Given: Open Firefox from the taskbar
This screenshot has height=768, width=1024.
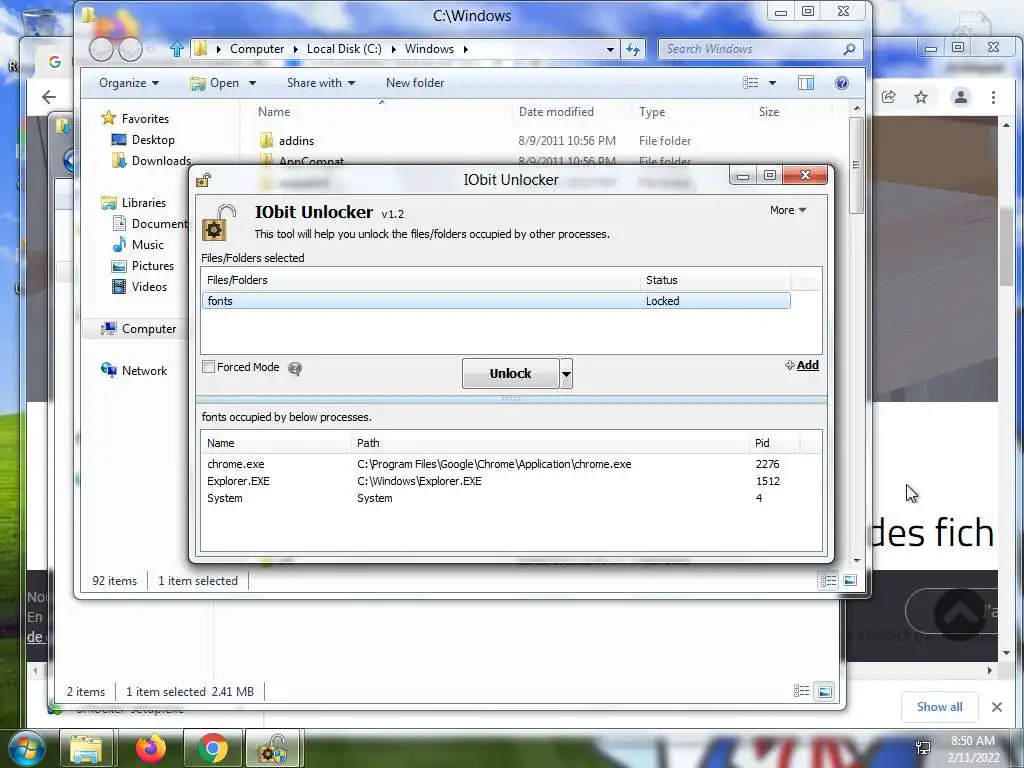Looking at the screenshot, I should [x=151, y=748].
